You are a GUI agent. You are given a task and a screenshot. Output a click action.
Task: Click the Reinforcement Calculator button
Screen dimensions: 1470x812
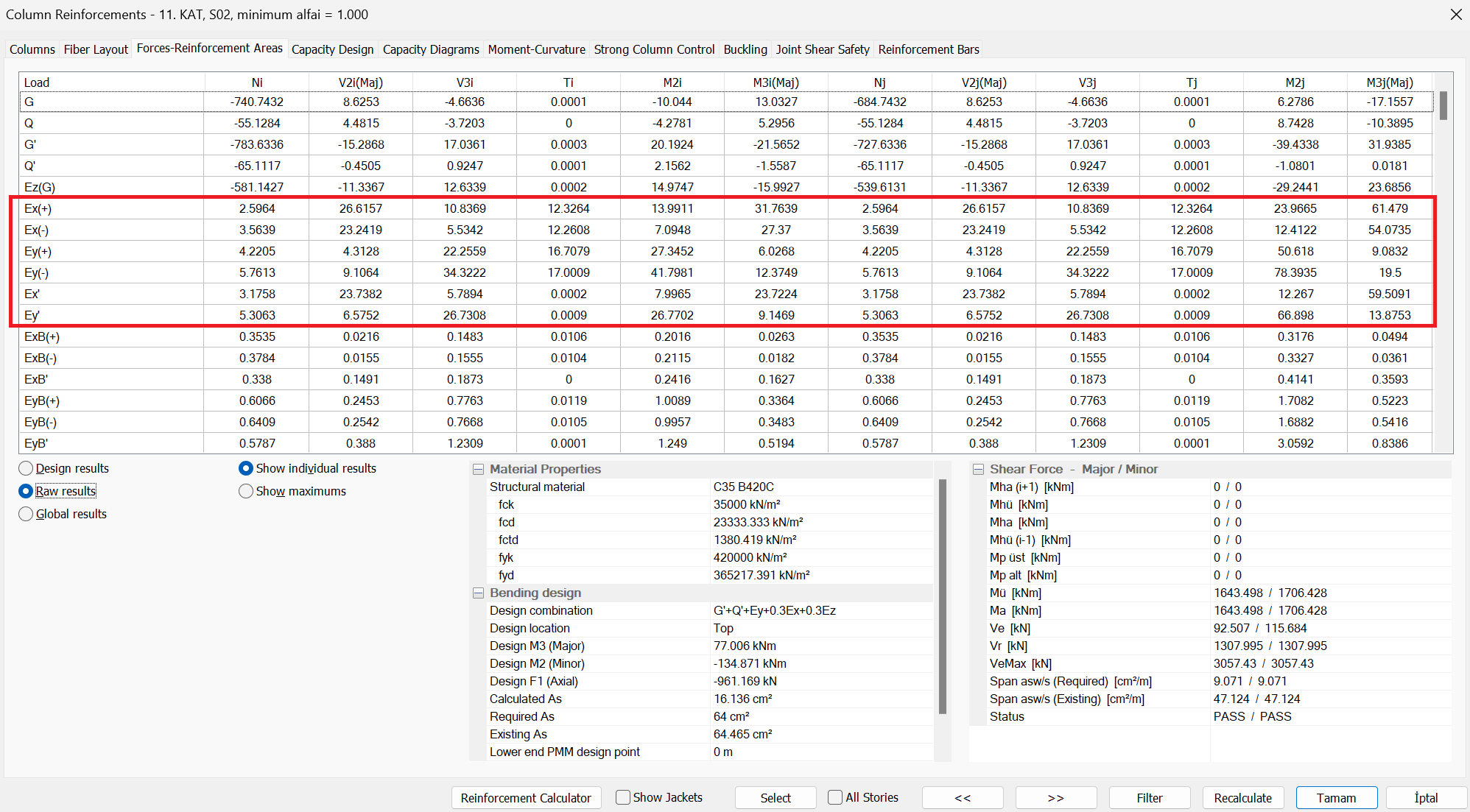(x=526, y=798)
